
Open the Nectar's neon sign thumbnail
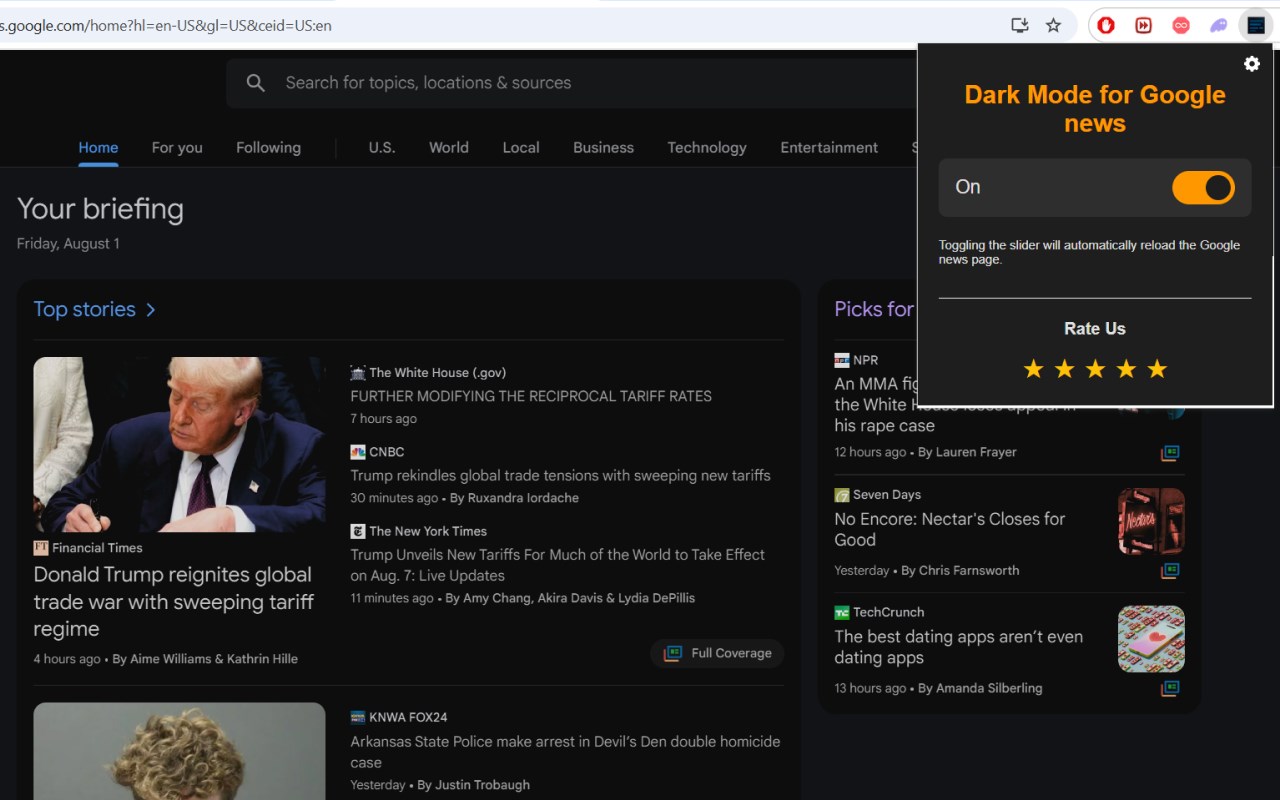coord(1151,522)
